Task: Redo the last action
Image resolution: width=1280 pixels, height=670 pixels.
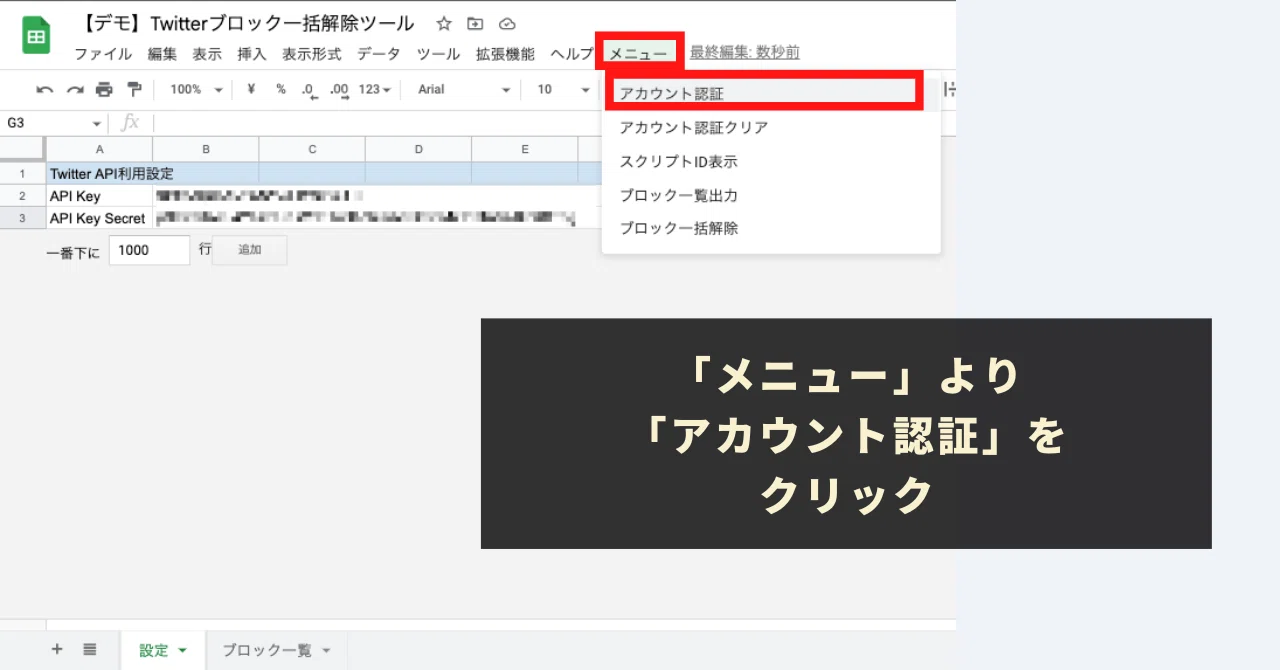Action: 75,90
